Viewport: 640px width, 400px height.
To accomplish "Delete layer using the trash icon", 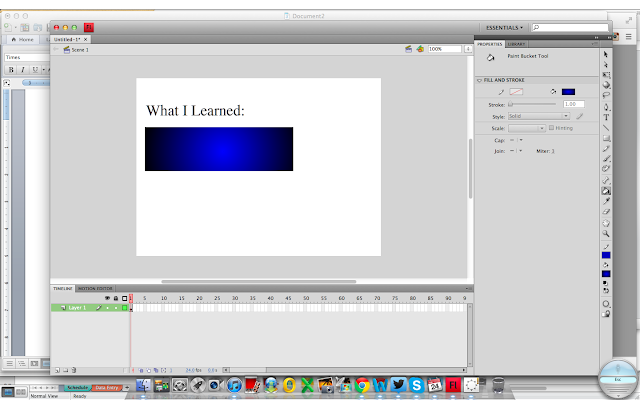I will pos(74,370).
